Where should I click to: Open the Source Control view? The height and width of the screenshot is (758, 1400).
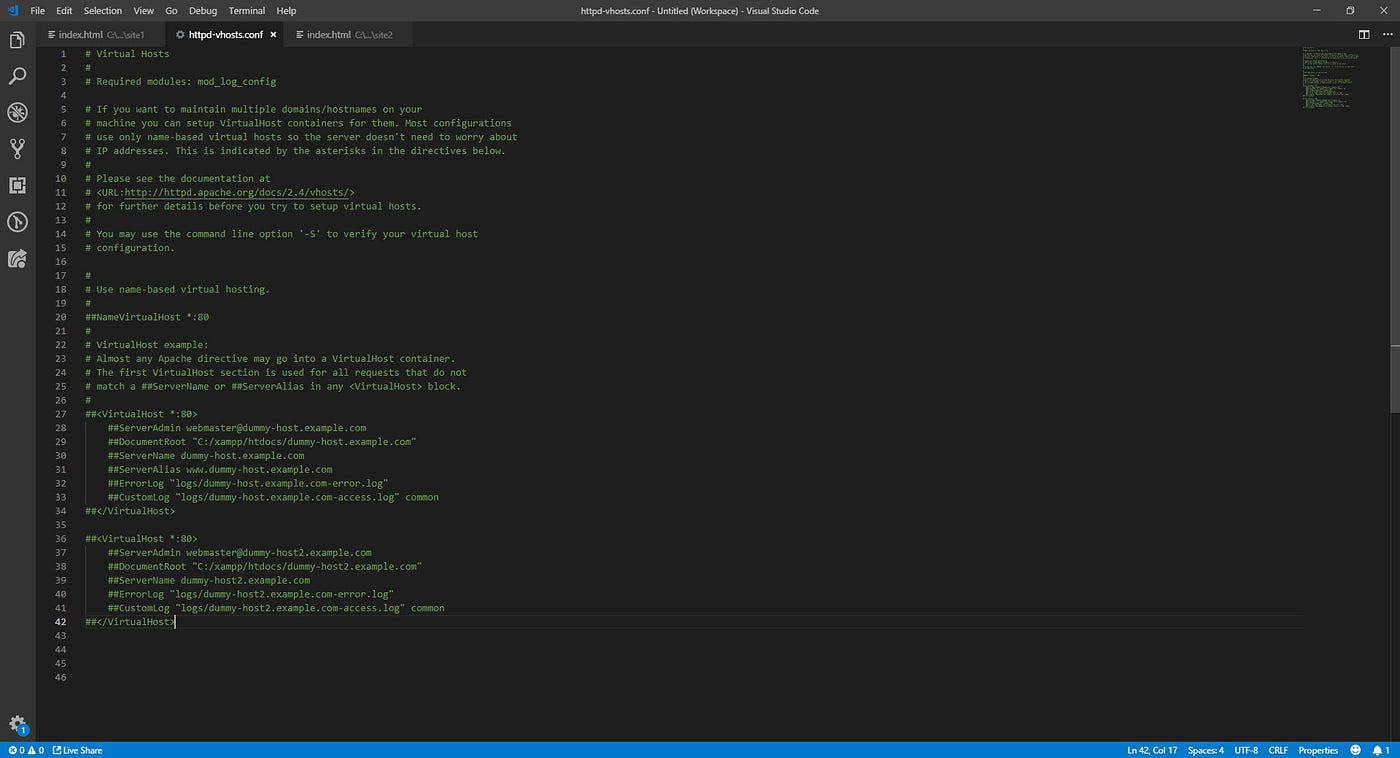click(17, 149)
